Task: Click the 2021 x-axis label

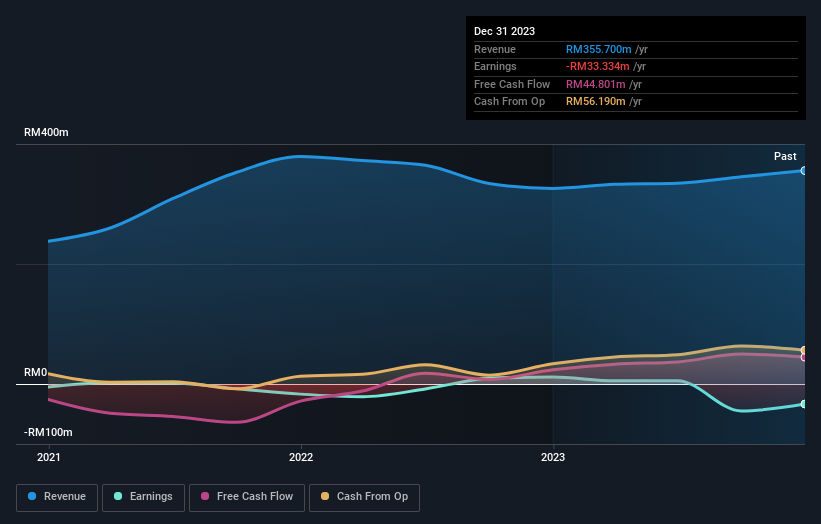Action: (x=49, y=457)
